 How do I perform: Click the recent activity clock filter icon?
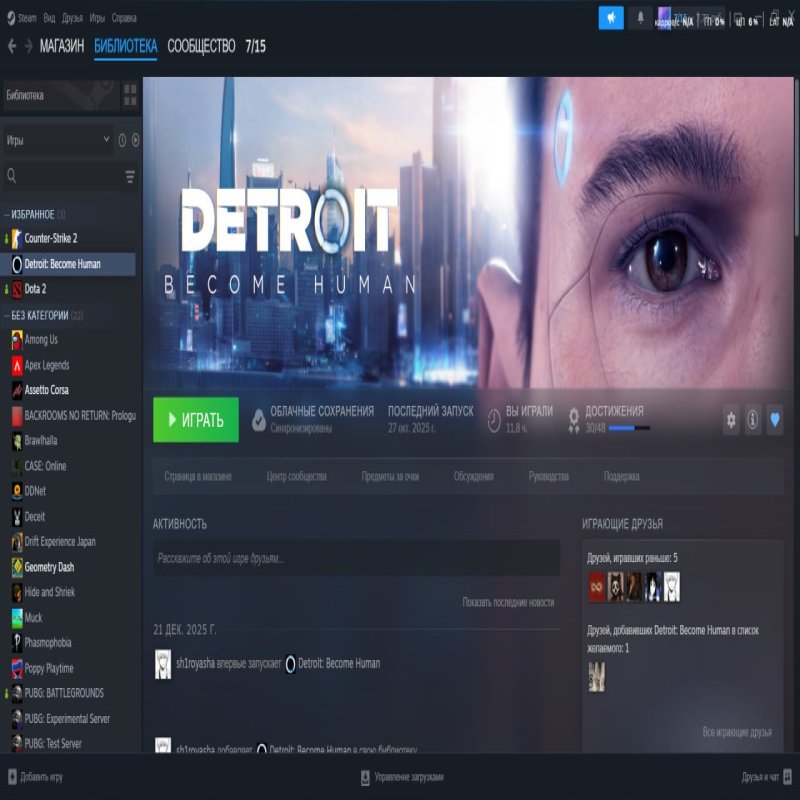coord(122,141)
